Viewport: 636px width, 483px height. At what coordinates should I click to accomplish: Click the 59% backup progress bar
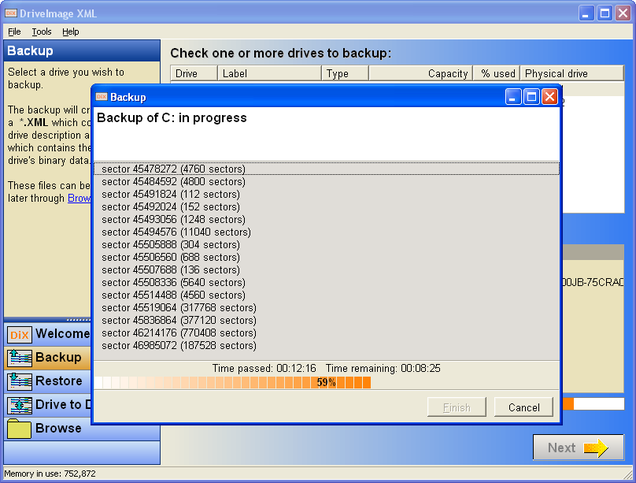327,382
